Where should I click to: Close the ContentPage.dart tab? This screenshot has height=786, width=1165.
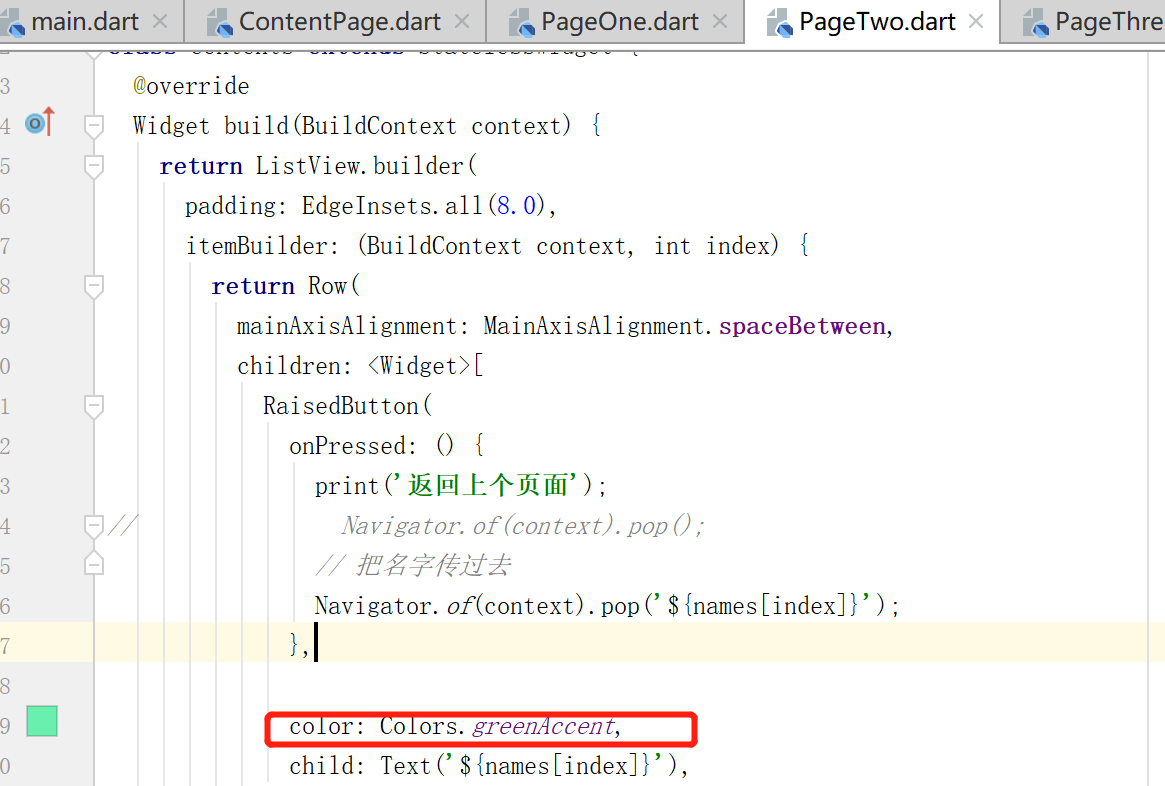[x=462, y=22]
